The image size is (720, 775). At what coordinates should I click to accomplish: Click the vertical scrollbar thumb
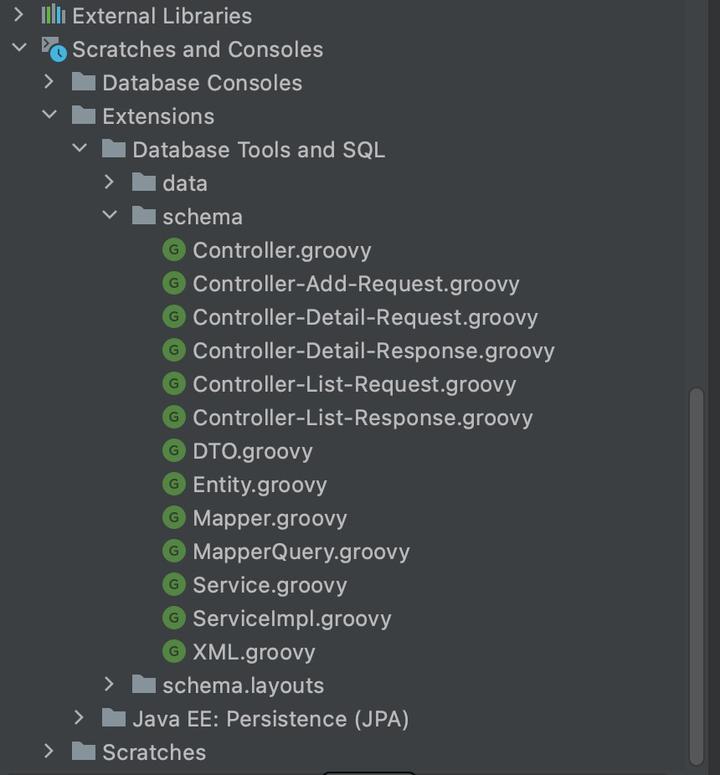(x=696, y=570)
